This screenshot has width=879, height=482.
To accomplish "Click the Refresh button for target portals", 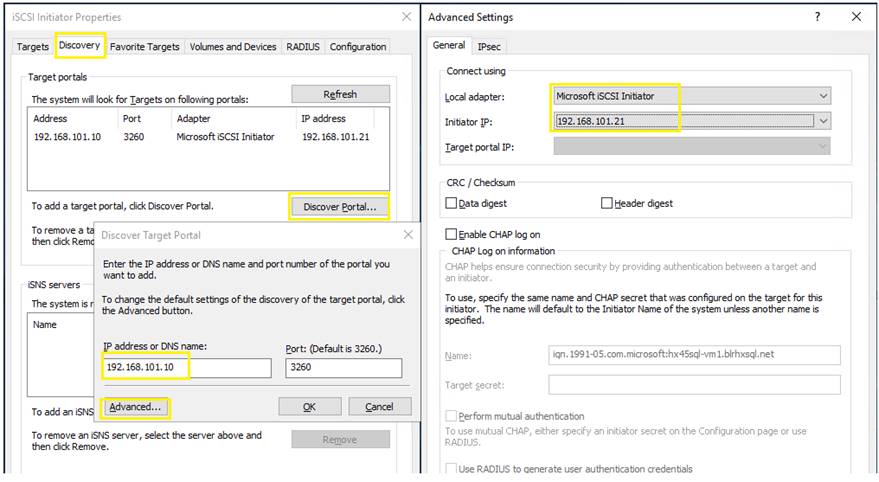I will pyautogui.click(x=340, y=94).
